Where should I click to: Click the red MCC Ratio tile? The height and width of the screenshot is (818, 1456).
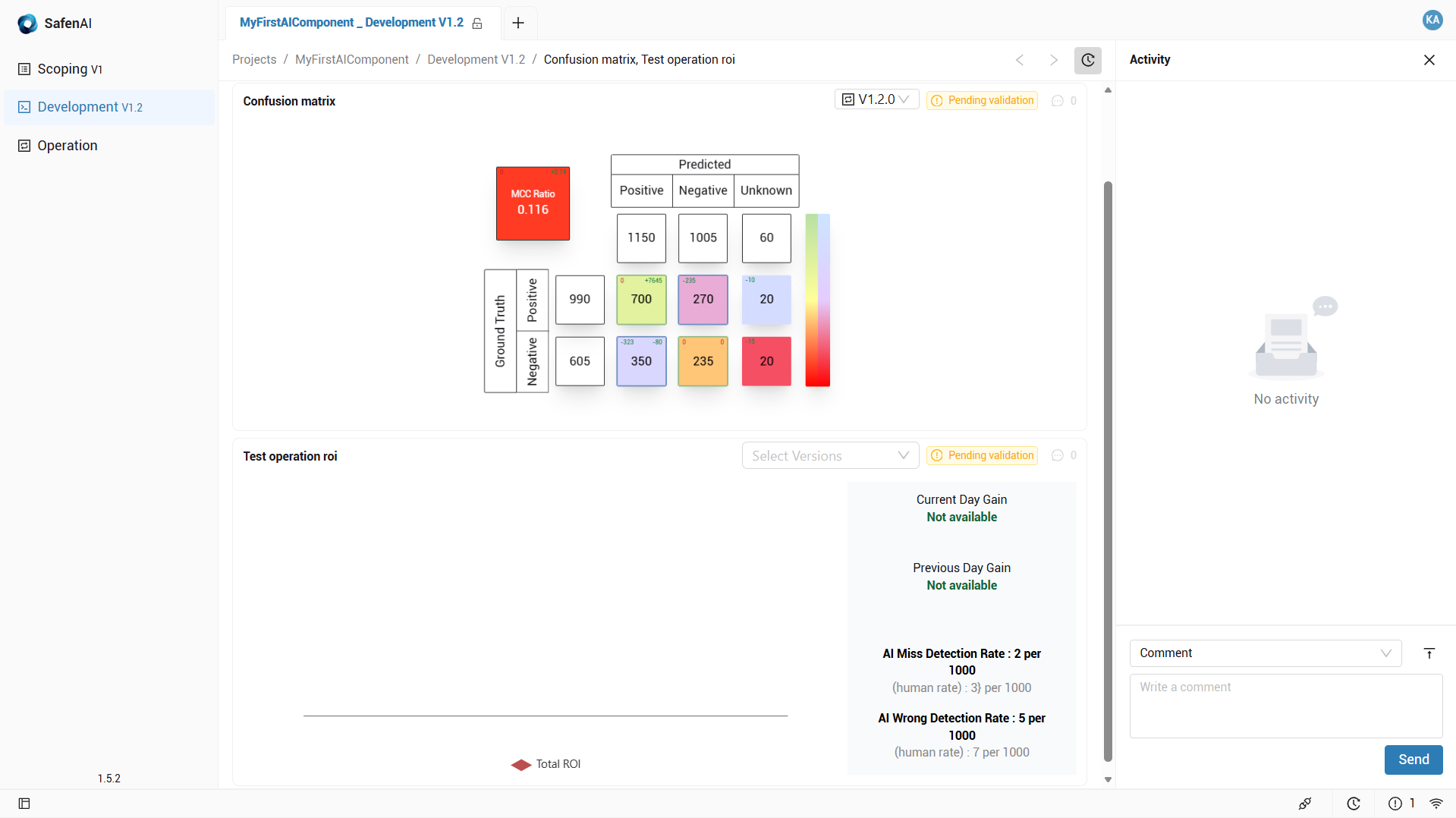pos(533,203)
